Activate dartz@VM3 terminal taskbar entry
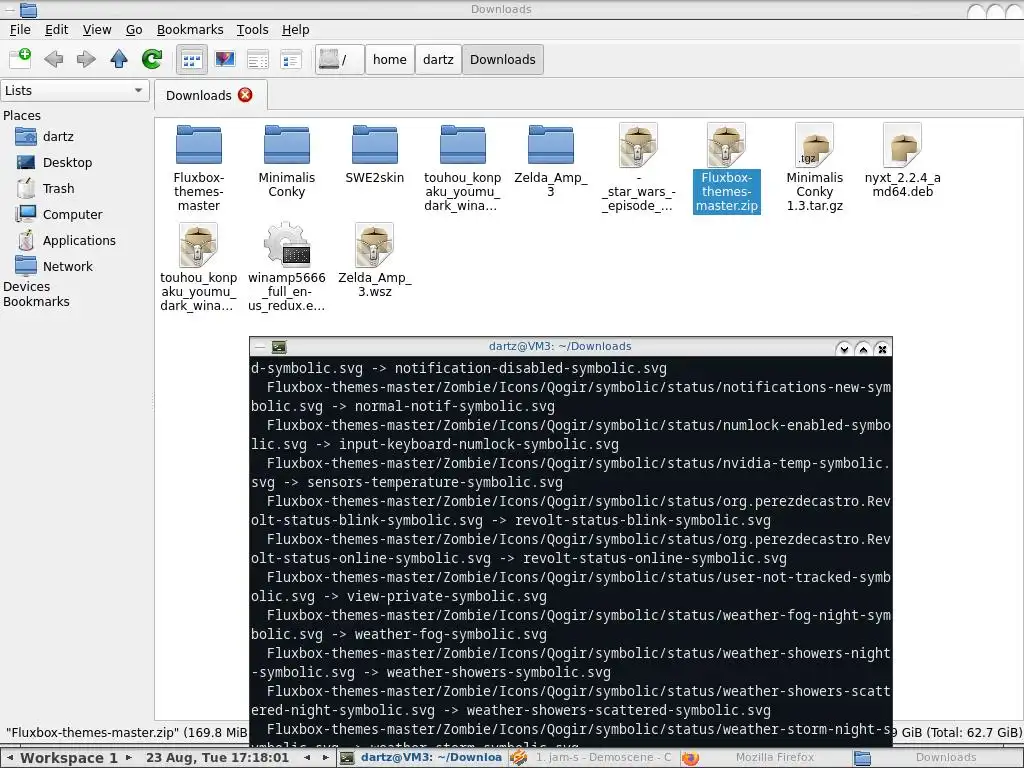The width and height of the screenshot is (1024, 768). [x=423, y=758]
